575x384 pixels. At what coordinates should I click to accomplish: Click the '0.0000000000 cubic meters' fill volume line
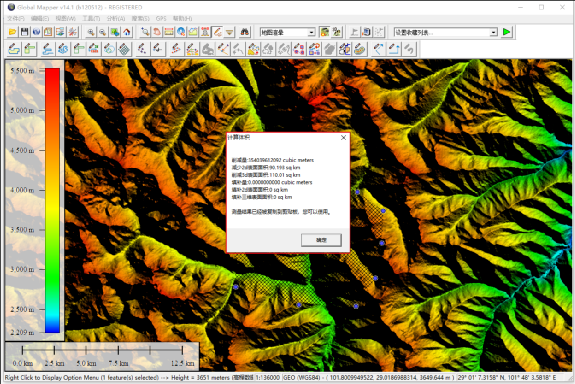click(272, 182)
